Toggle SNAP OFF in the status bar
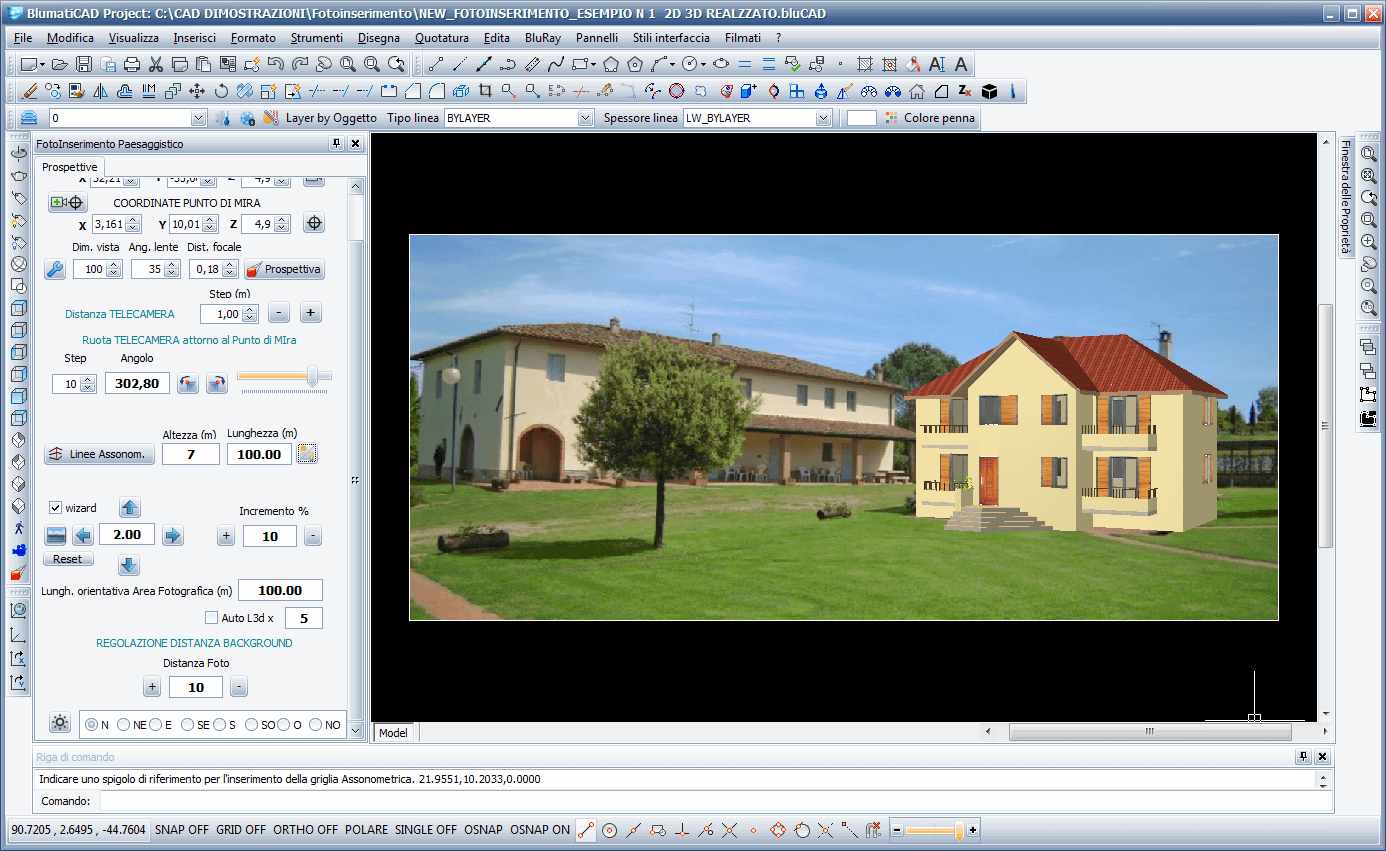This screenshot has height=851, width=1386. pos(182,830)
